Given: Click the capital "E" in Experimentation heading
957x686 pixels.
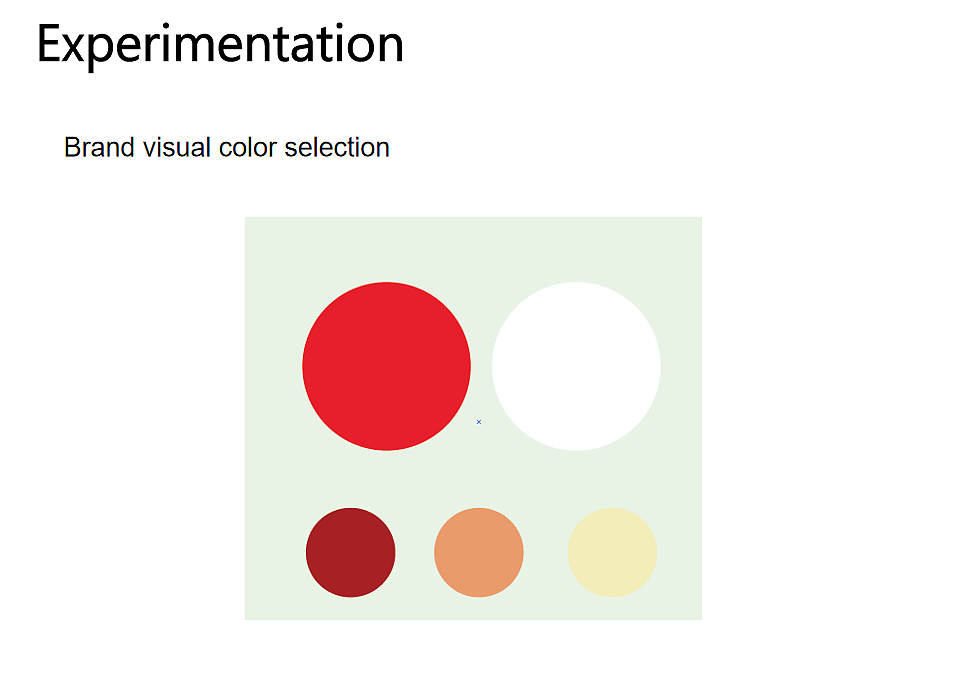Looking at the screenshot, I should (49, 44).
